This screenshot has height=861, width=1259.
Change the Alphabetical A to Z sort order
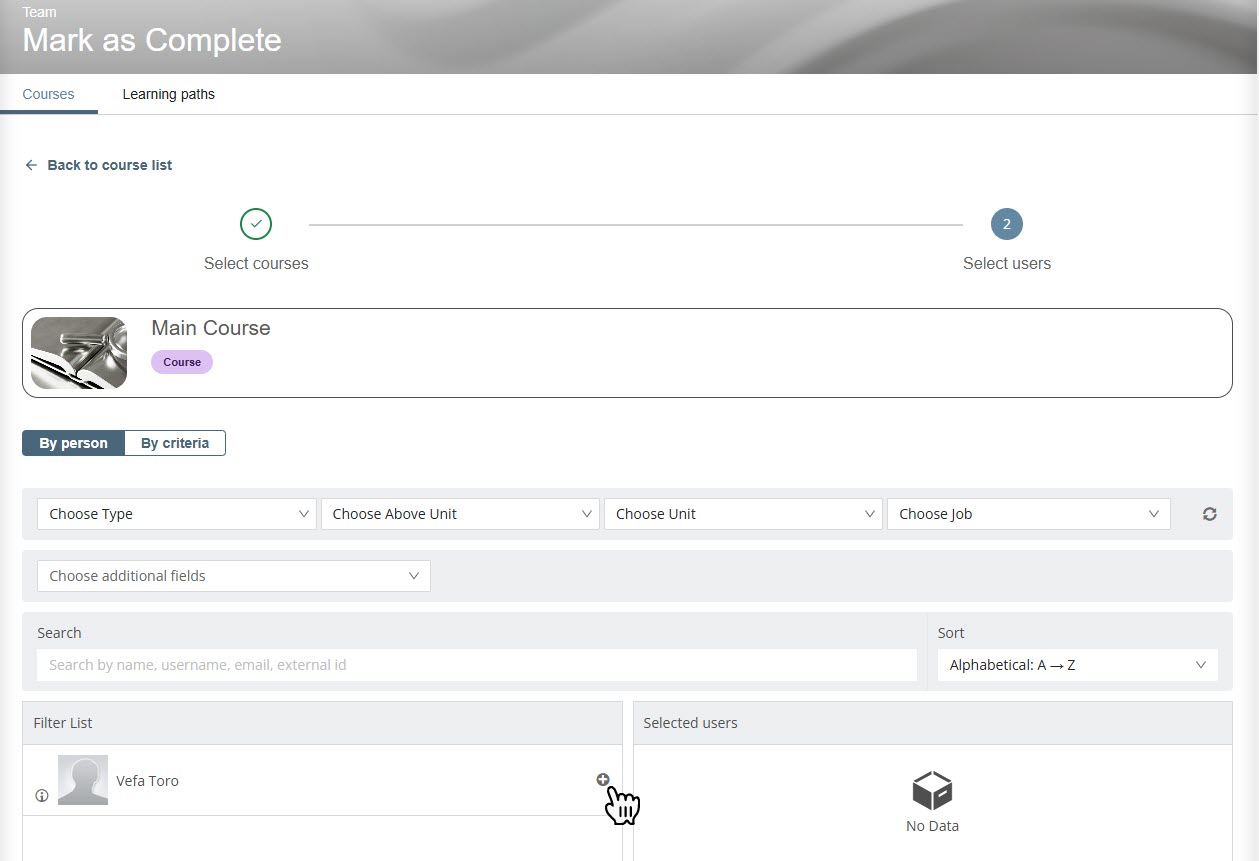(x=1077, y=665)
